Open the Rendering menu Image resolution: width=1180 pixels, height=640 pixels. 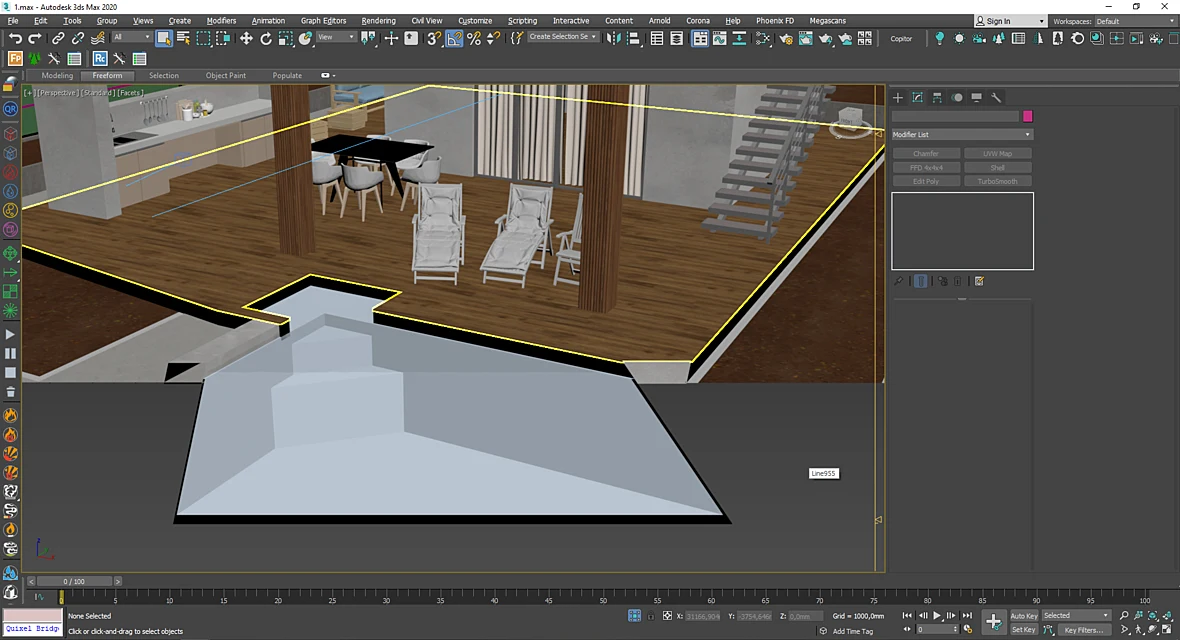pos(378,20)
